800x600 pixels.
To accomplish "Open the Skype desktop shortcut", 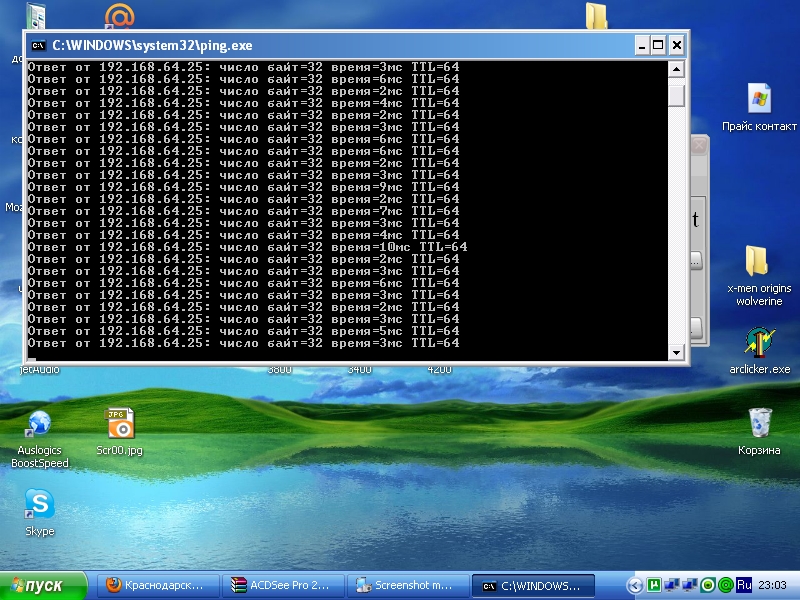I will point(40,512).
